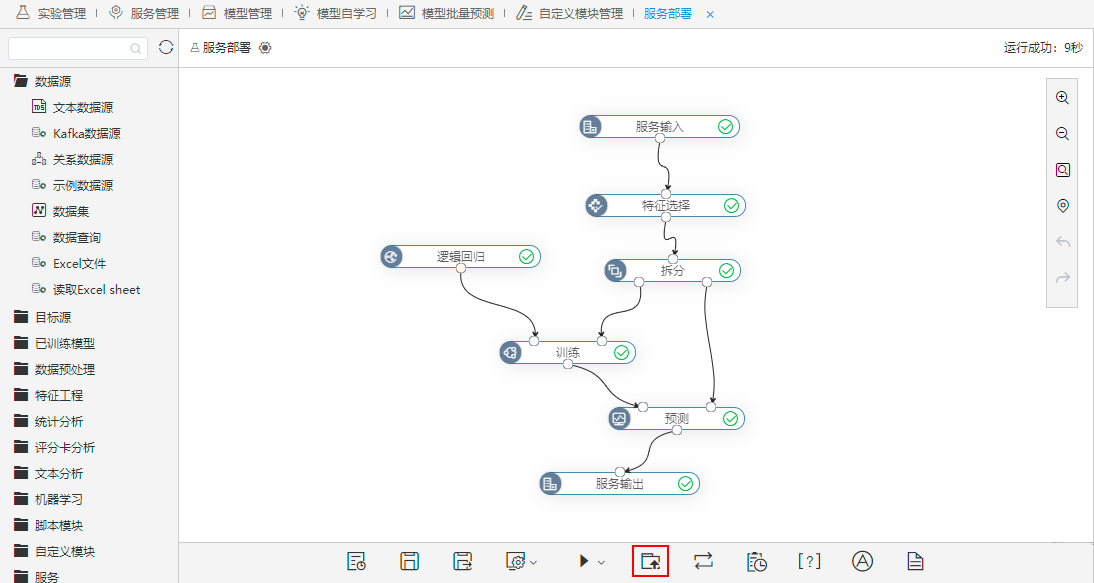Expand the 统计分析 folder
The height and width of the screenshot is (583, 1094).
[x=49, y=421]
